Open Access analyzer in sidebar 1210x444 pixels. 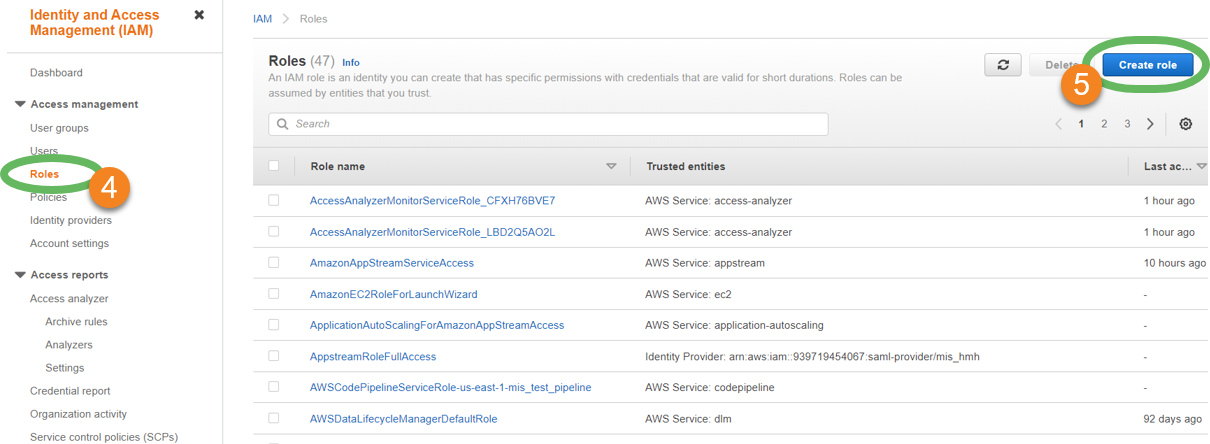pos(69,298)
